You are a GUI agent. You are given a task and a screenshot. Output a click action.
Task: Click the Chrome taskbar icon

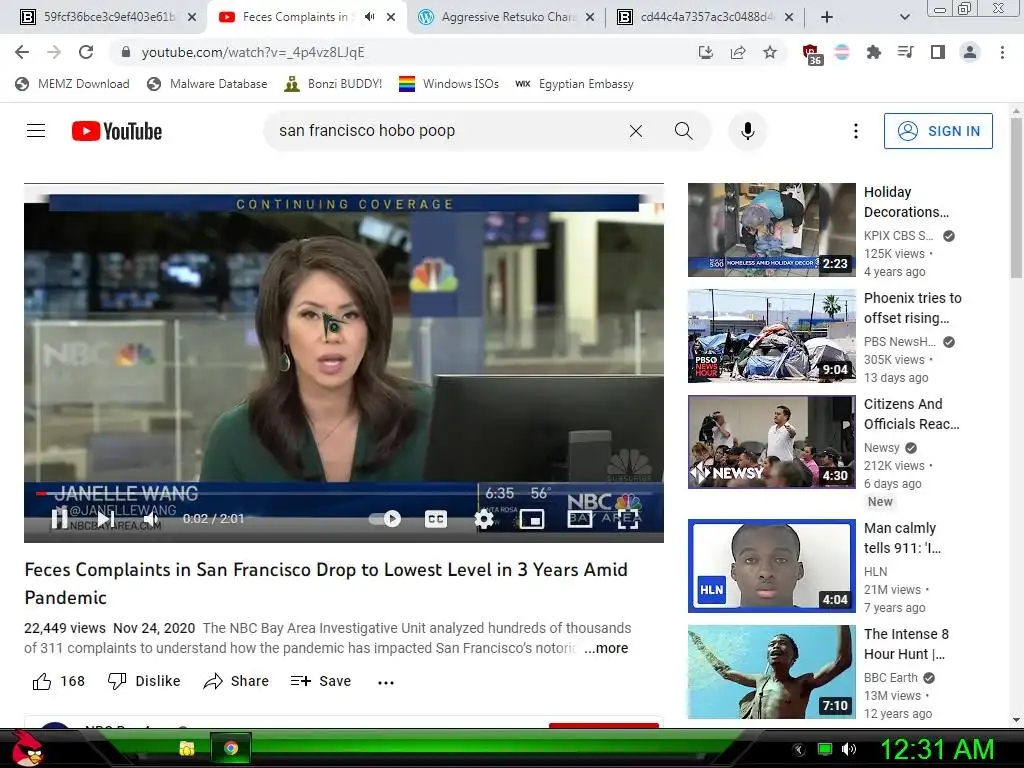(231, 748)
